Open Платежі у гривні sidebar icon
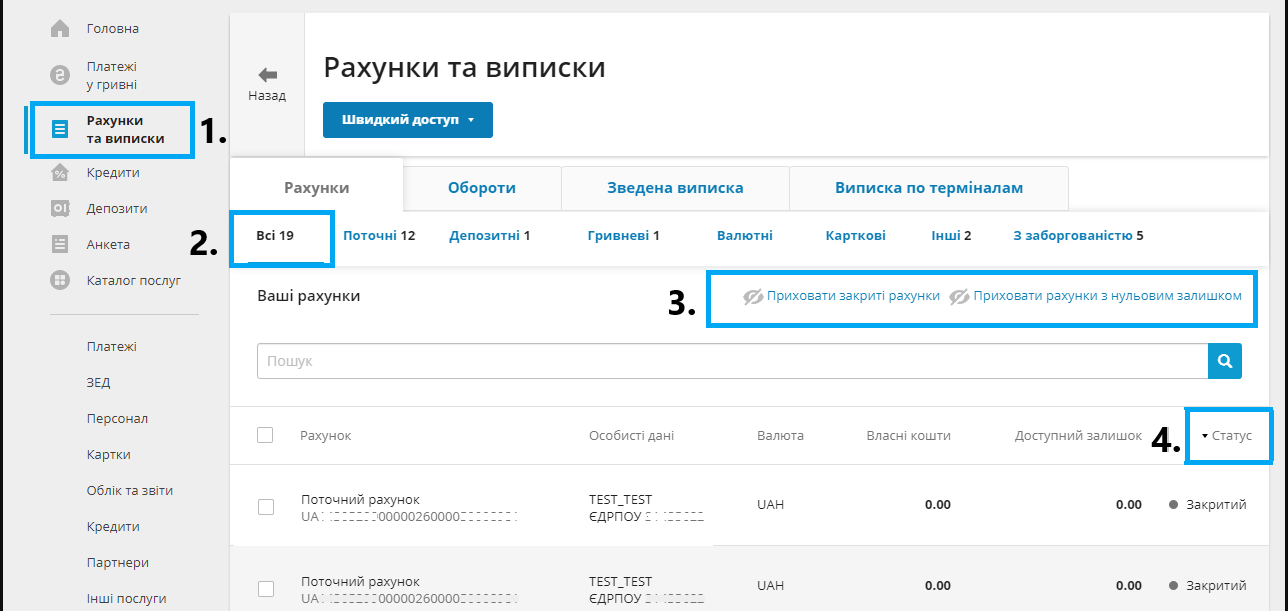The width and height of the screenshot is (1288, 611). tap(60, 75)
